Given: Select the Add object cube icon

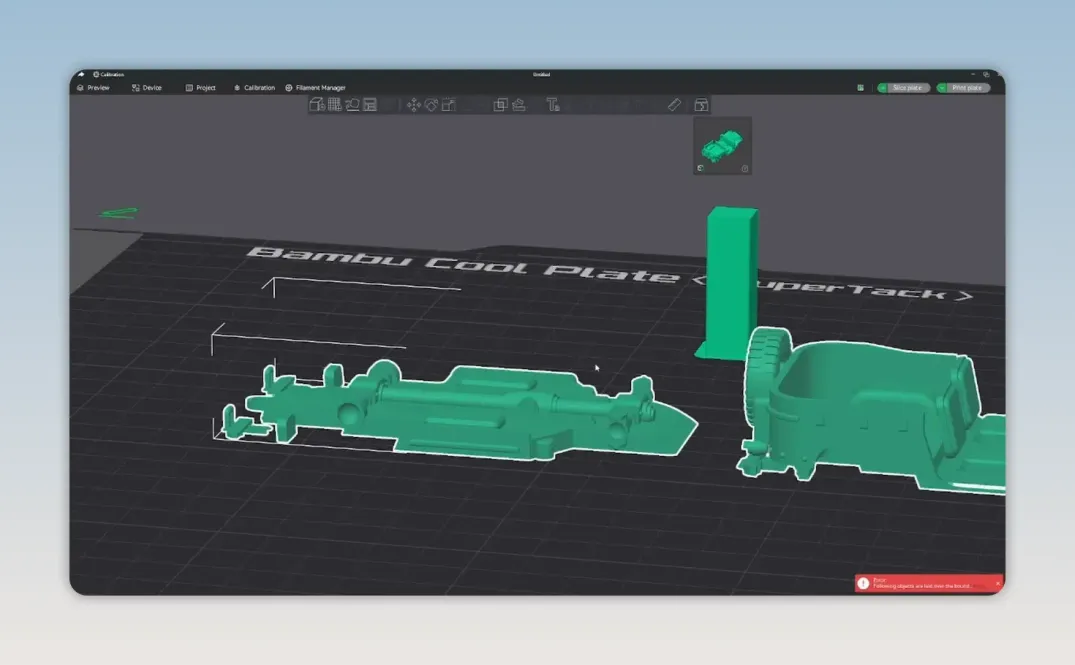Looking at the screenshot, I should (x=316, y=104).
